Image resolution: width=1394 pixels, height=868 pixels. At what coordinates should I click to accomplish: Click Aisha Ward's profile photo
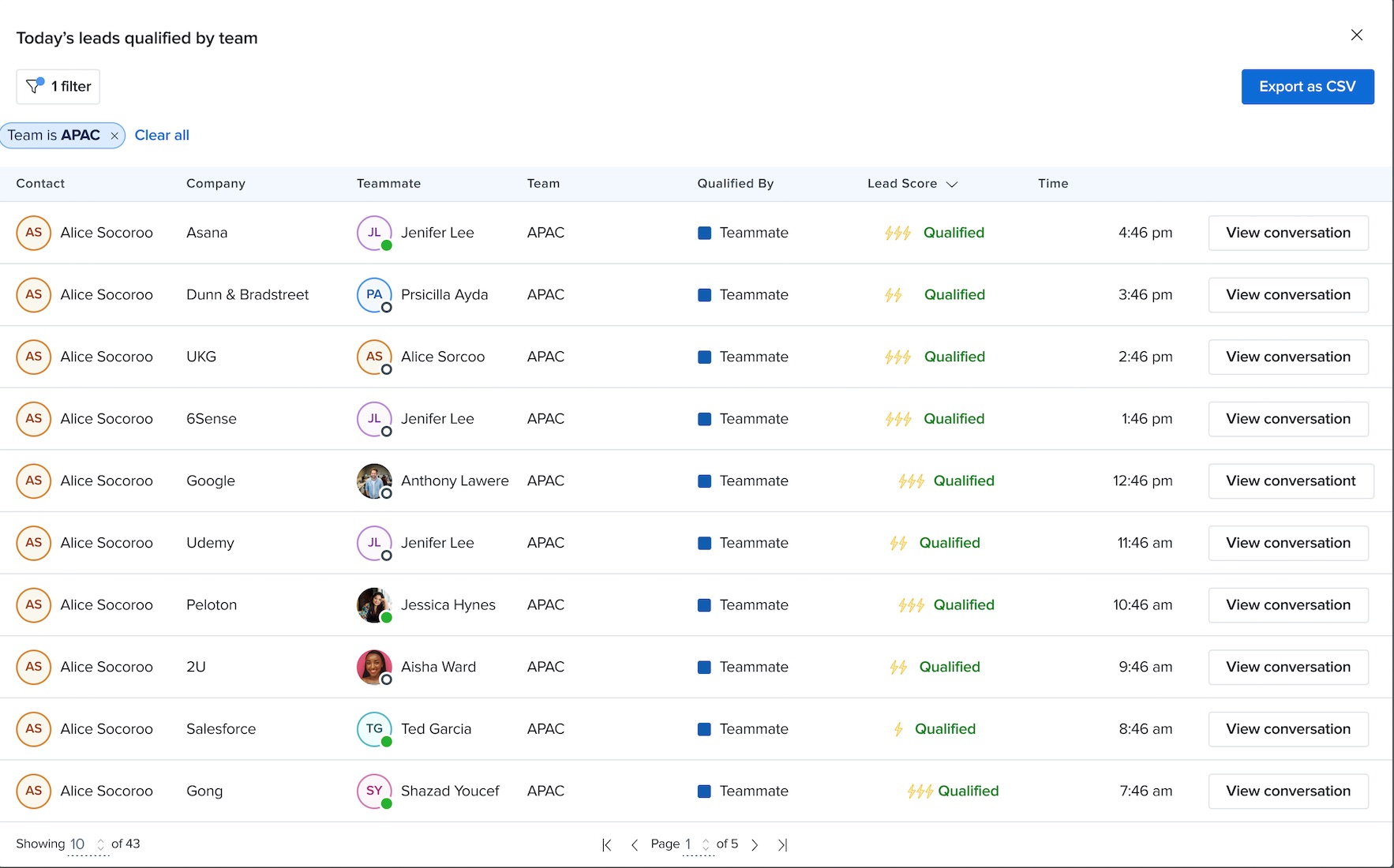click(x=374, y=667)
